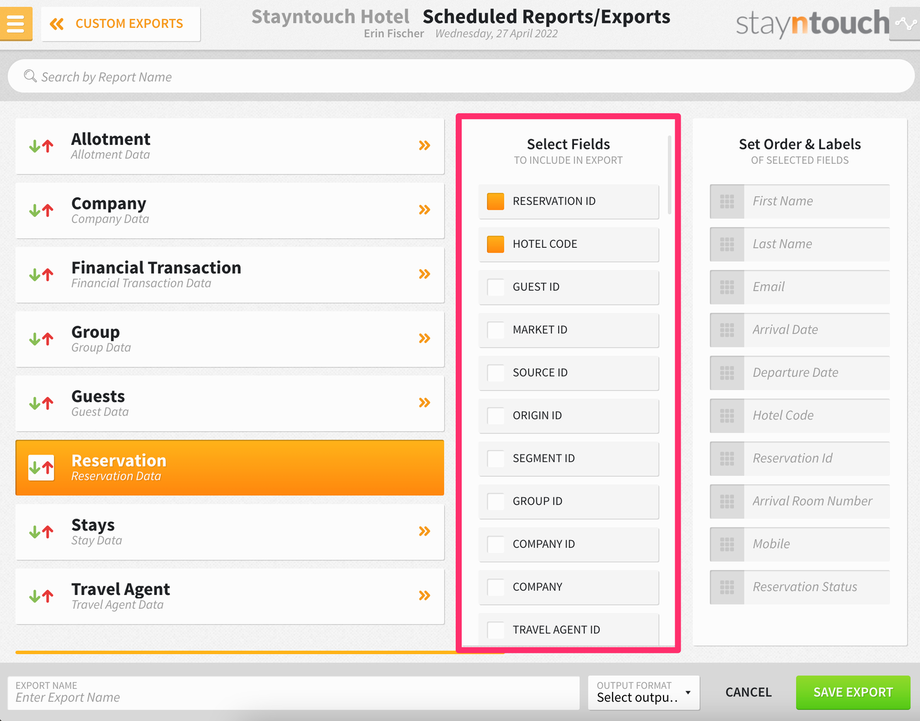Grab the drag handle for Mobile
The width and height of the screenshot is (920, 721).
(x=727, y=544)
